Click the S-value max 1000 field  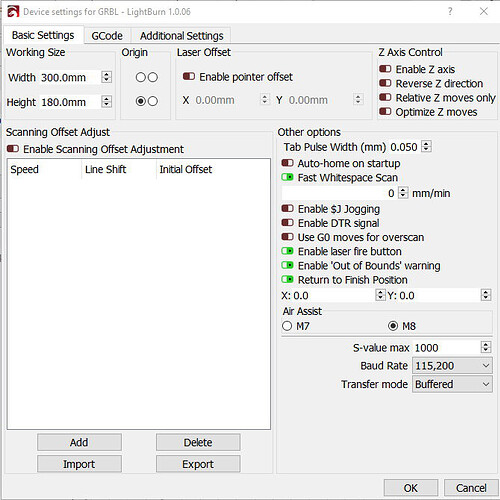pyautogui.click(x=447, y=347)
